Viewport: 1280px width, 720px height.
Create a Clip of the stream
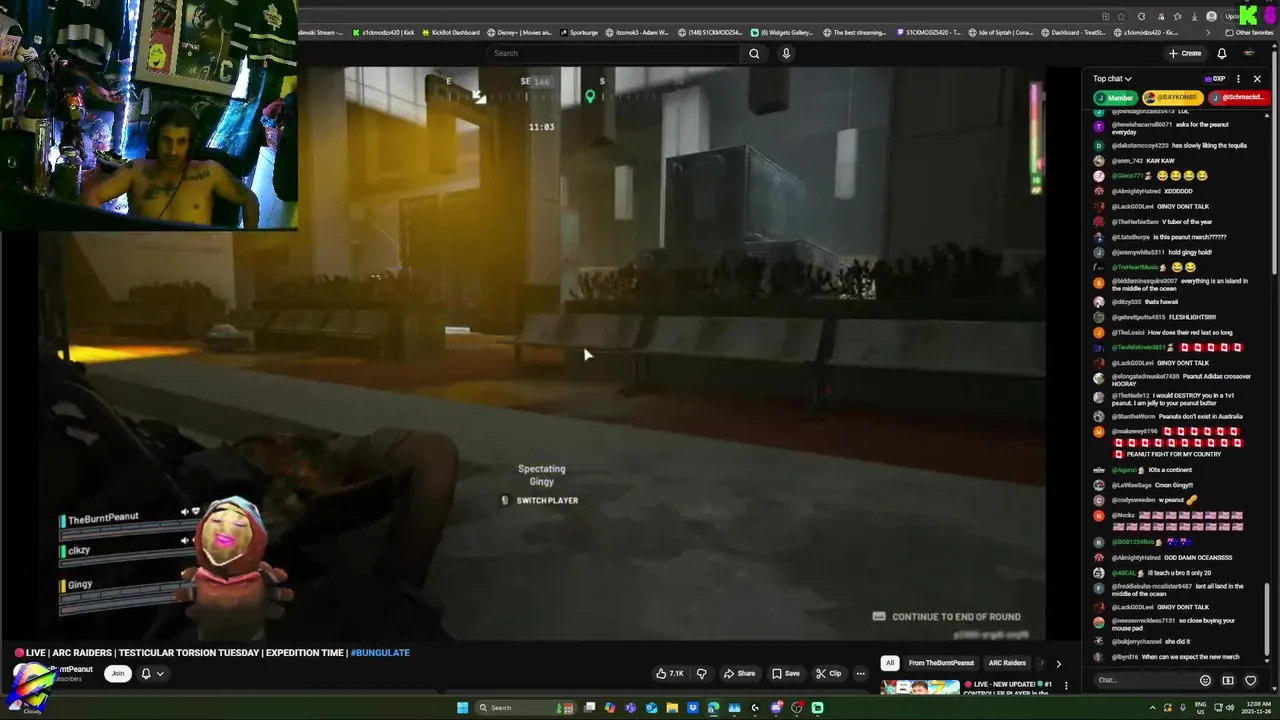[828, 673]
